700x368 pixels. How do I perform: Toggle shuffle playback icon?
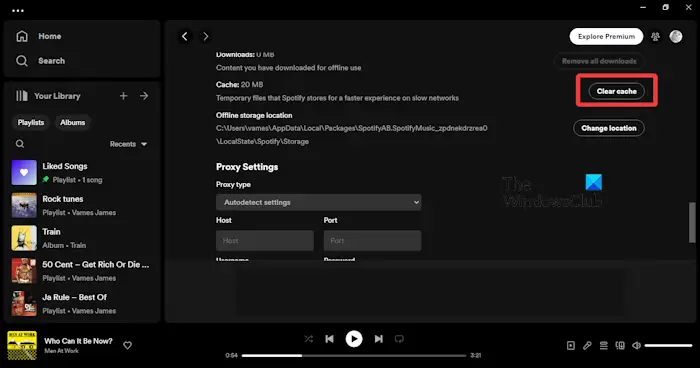coord(308,339)
